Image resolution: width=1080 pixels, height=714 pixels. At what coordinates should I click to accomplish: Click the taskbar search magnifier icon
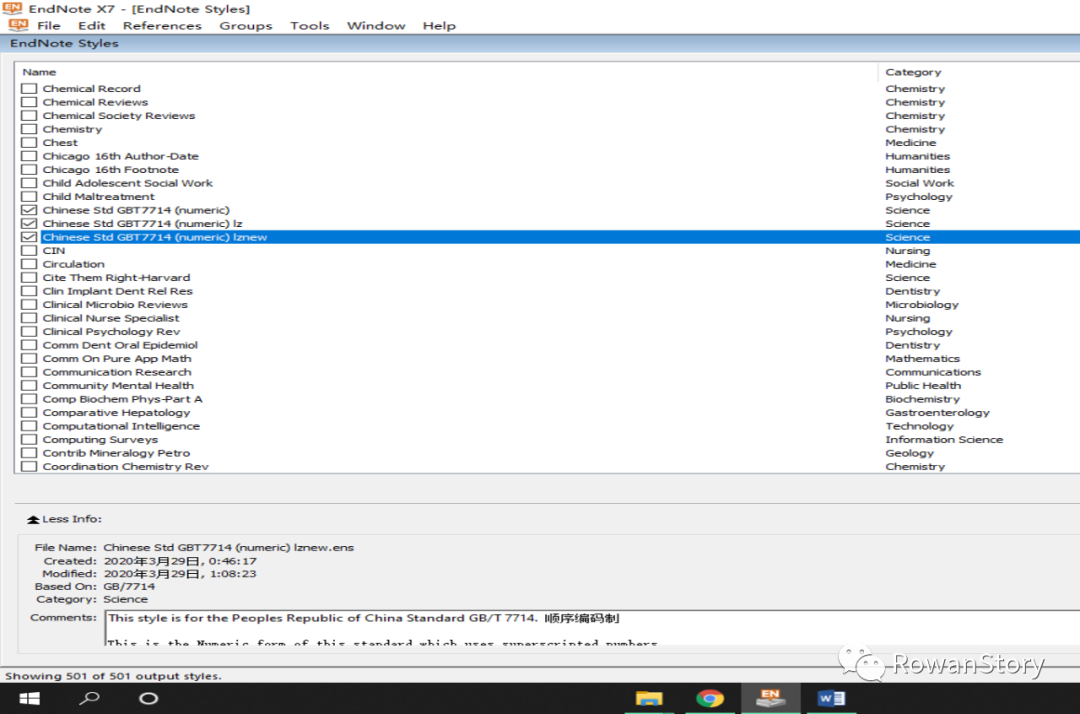[90, 698]
